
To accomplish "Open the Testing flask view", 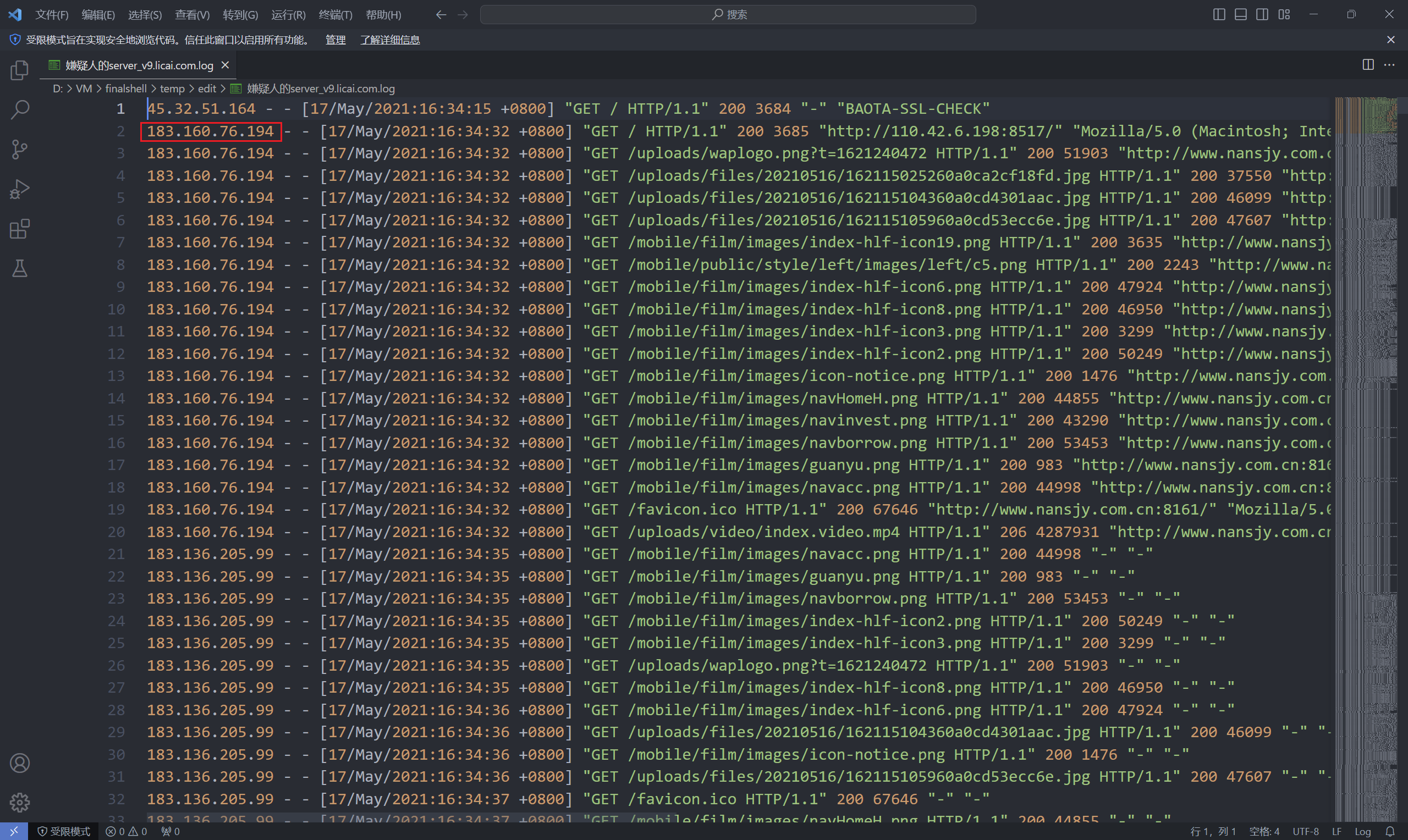I will (20, 268).
